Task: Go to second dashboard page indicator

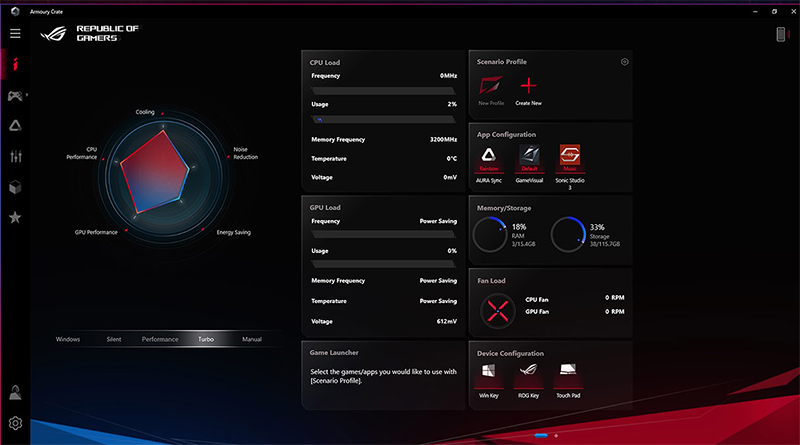Action: (x=556, y=436)
